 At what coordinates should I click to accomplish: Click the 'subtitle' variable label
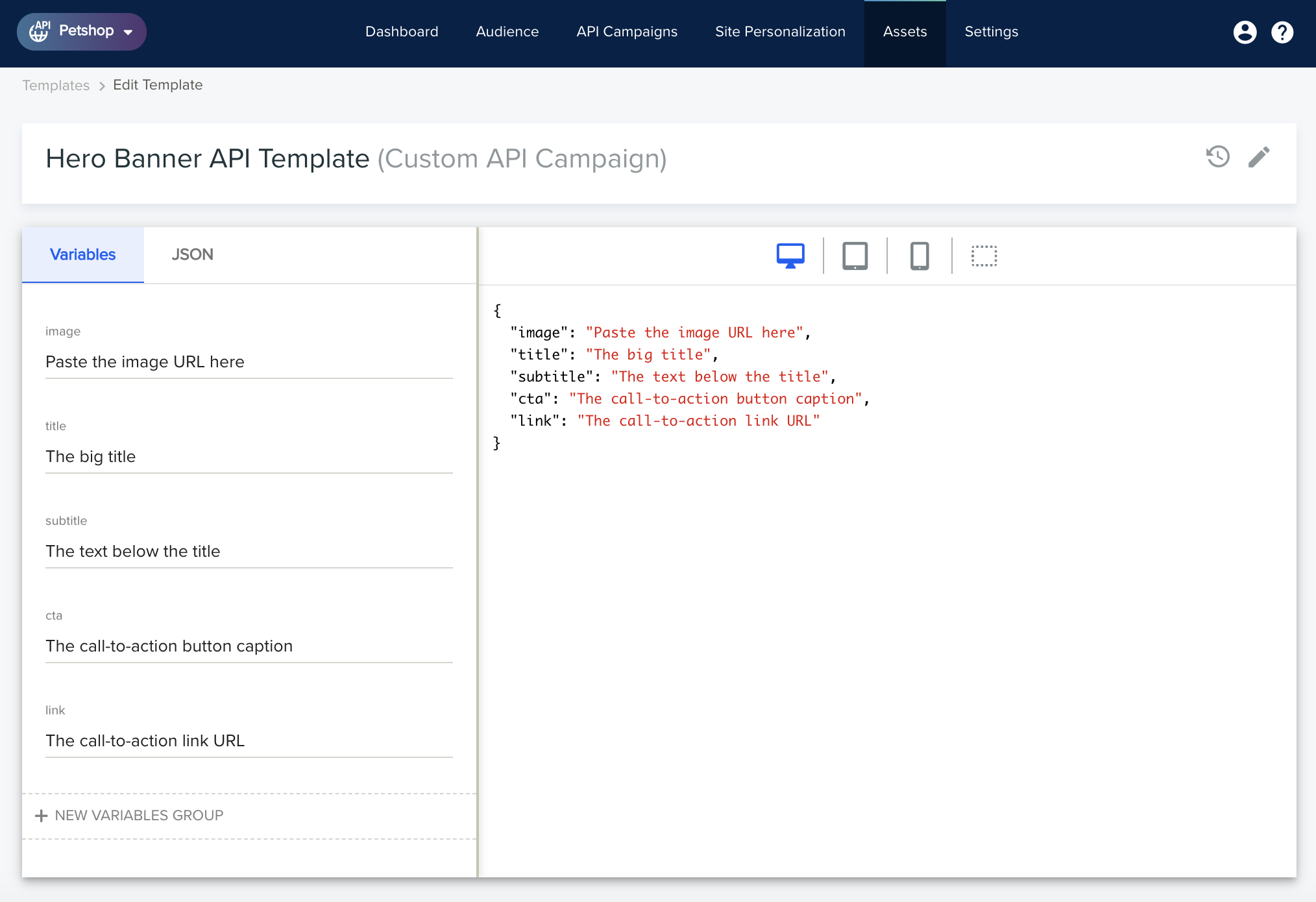point(66,521)
